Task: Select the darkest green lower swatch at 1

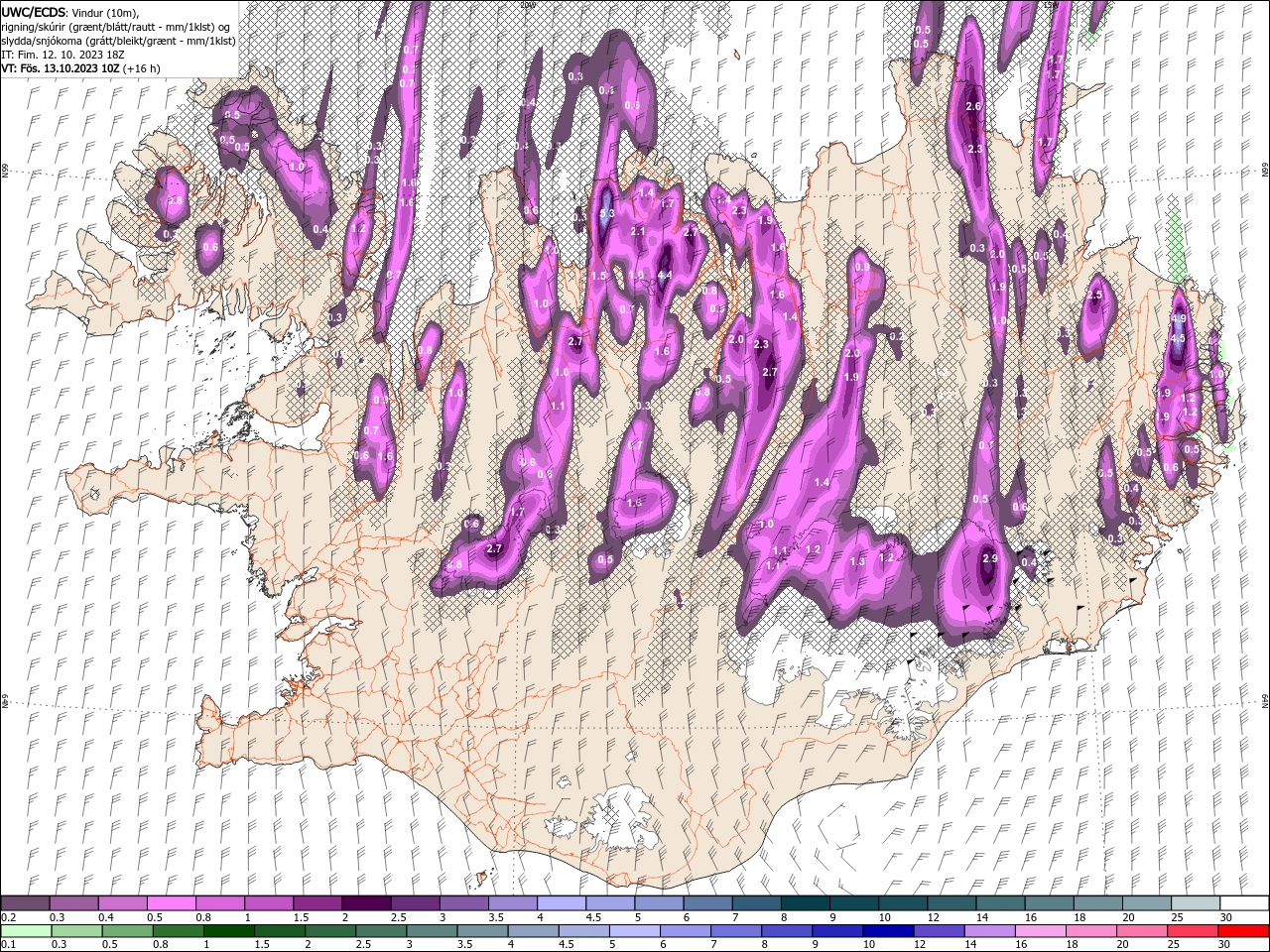Action: pos(227,931)
